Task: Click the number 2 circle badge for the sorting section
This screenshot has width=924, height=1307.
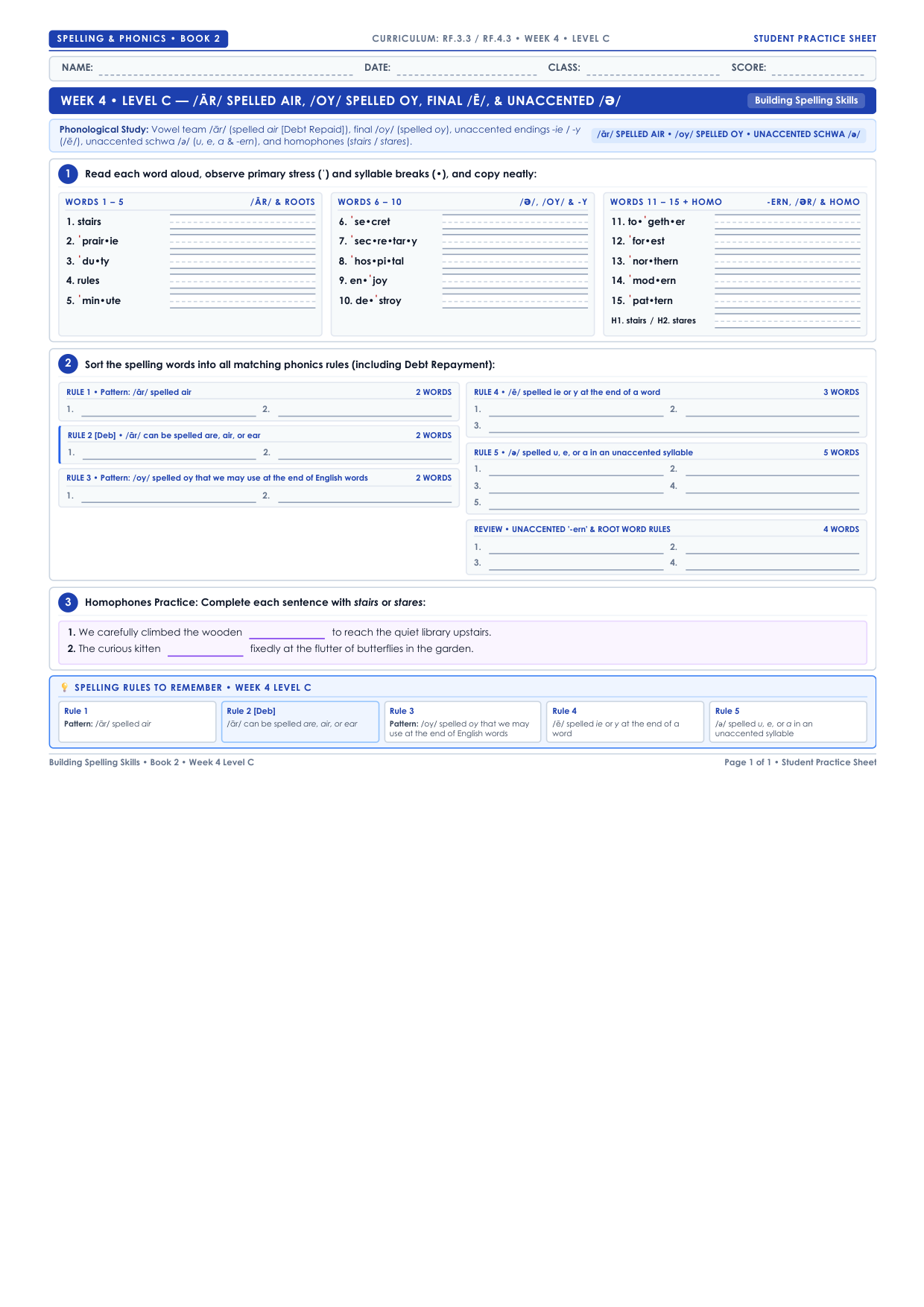Action: point(68,364)
